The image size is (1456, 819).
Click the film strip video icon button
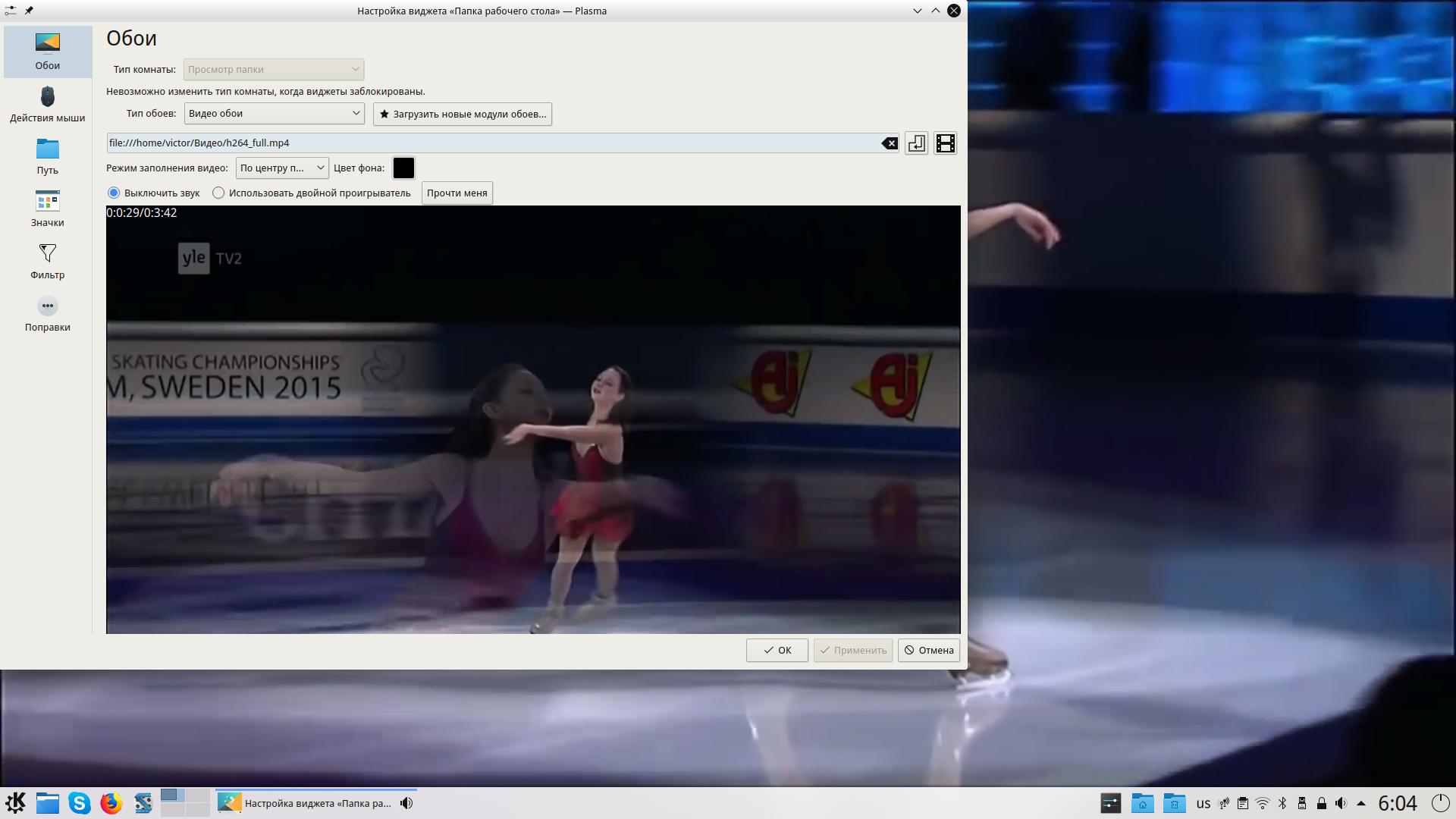click(945, 143)
